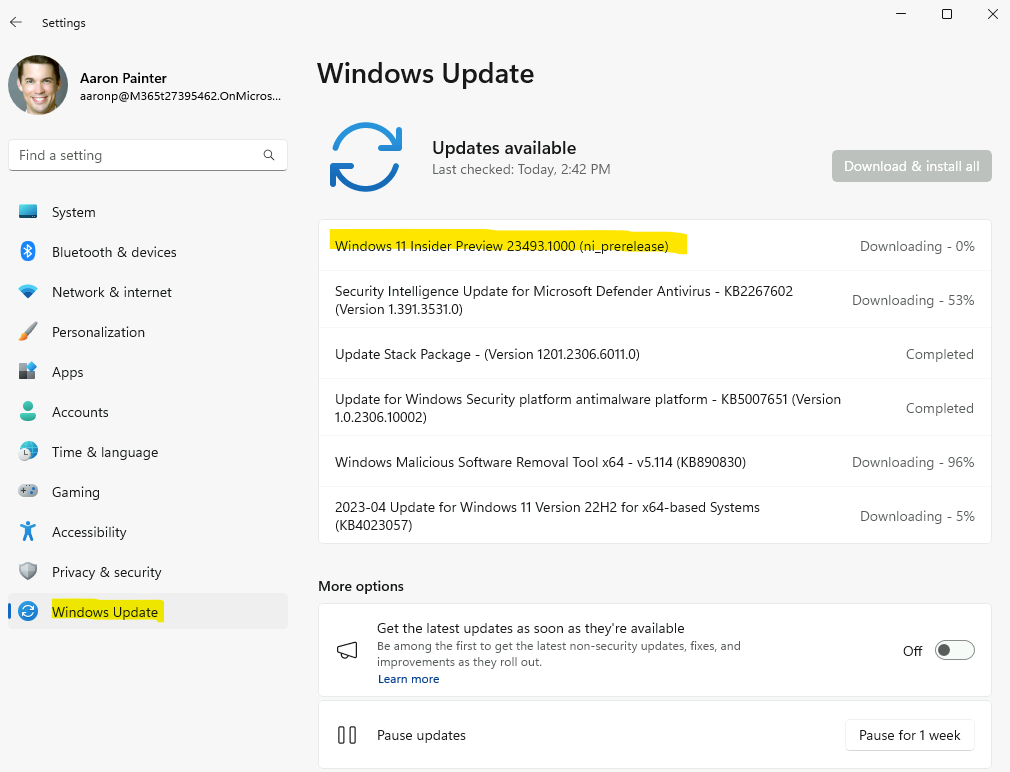Click the Time & language globe icon

28,451
